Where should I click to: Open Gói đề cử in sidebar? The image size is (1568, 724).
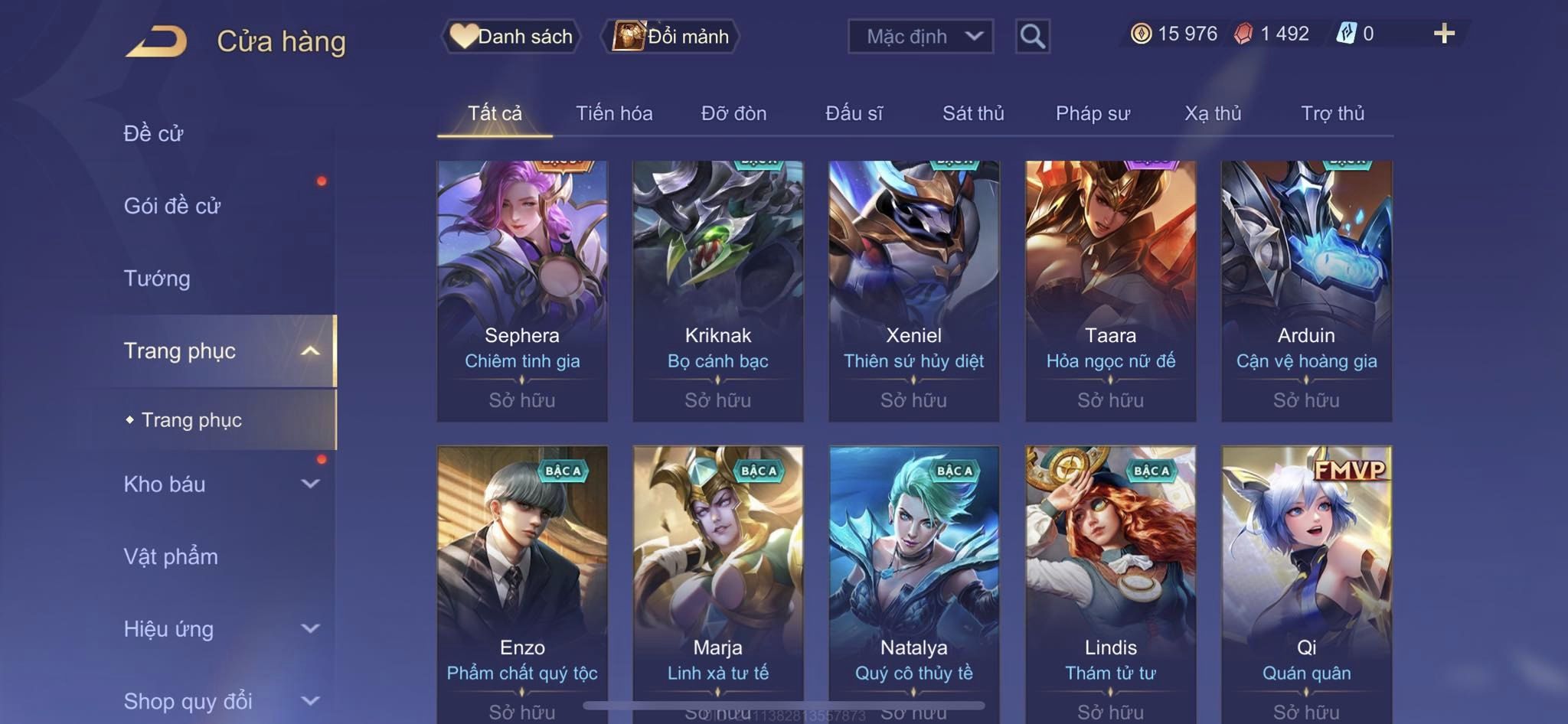172,206
